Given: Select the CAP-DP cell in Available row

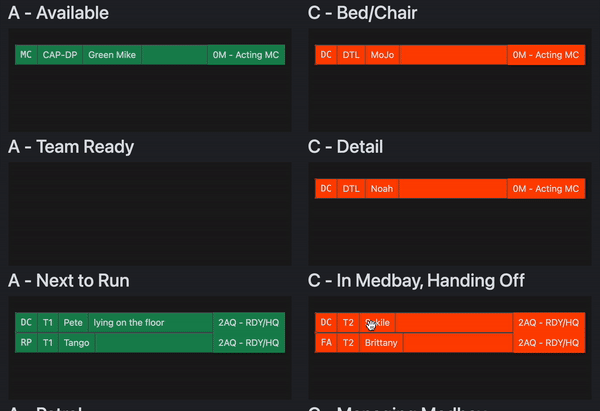Looking at the screenshot, I should point(60,55).
